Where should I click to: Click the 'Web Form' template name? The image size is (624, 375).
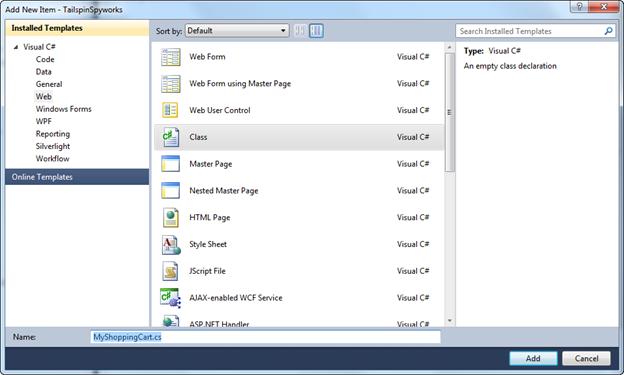click(207, 57)
